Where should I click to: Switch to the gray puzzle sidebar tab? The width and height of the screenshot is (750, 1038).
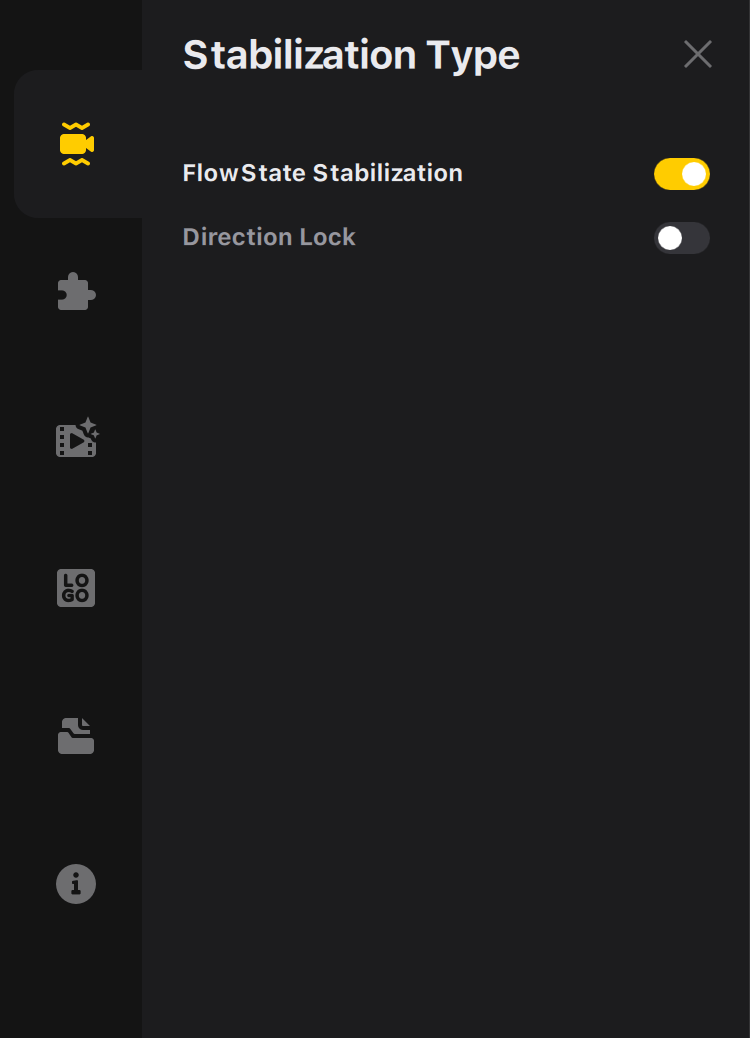pos(77,291)
